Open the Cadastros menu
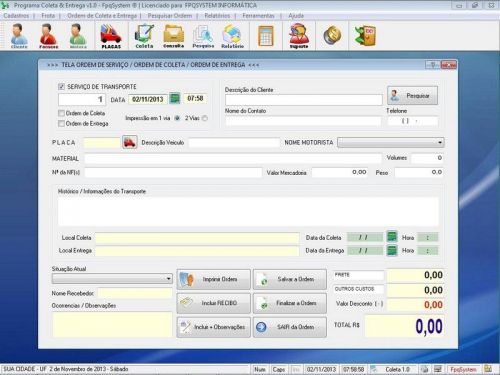The height and width of the screenshot is (375, 500). pos(16,16)
